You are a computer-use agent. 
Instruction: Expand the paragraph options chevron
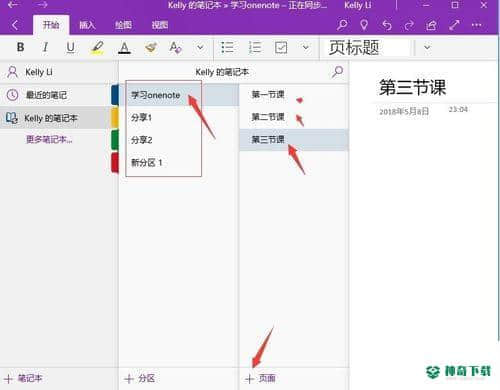point(306,48)
